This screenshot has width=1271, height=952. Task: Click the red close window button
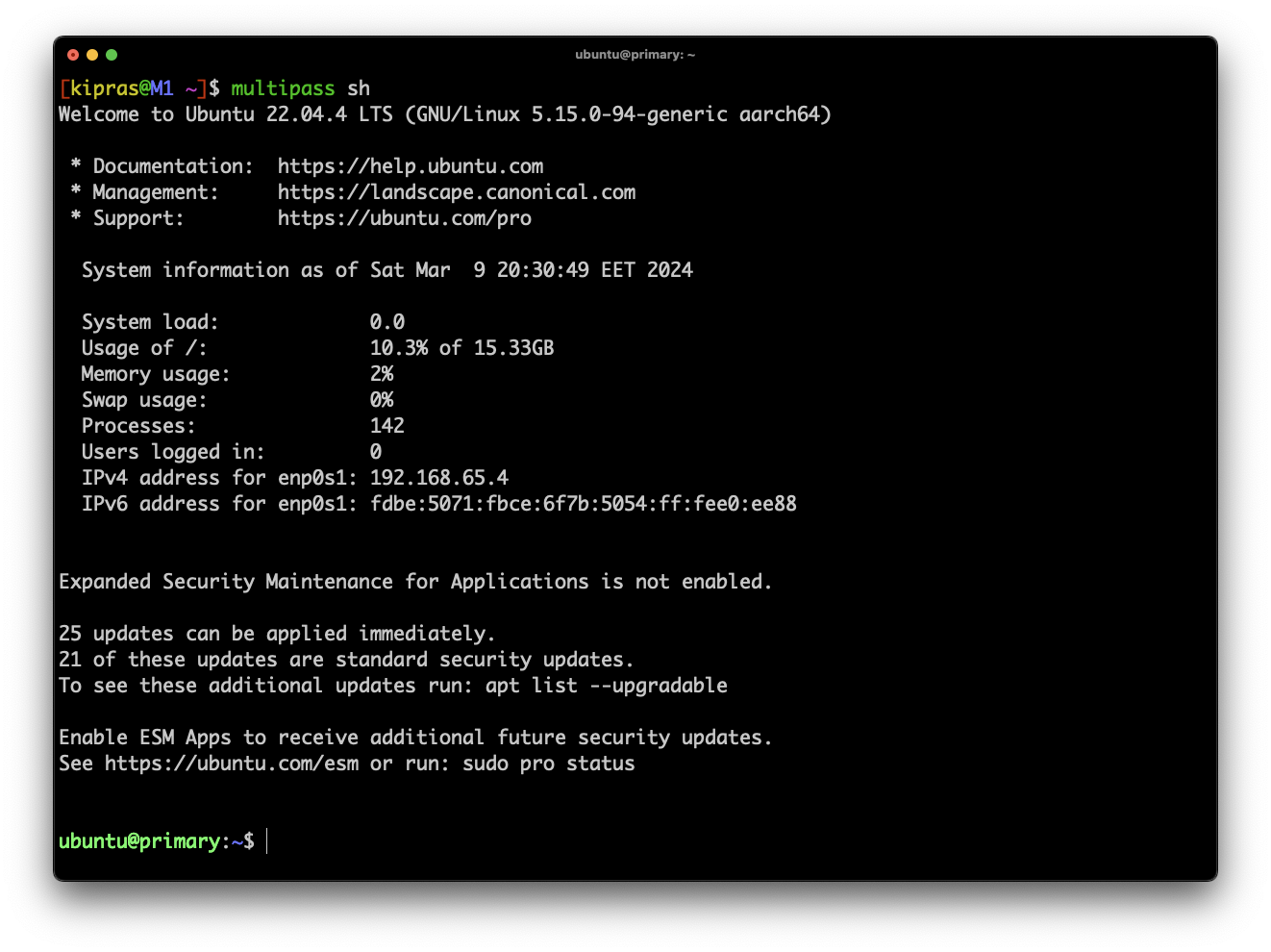tap(73, 55)
